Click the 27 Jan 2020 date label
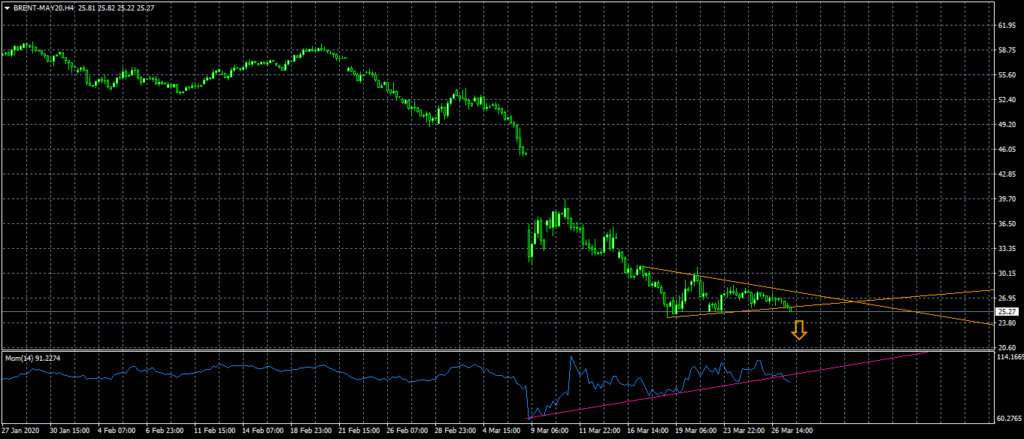The width and height of the screenshot is (1024, 439). (x=22, y=432)
